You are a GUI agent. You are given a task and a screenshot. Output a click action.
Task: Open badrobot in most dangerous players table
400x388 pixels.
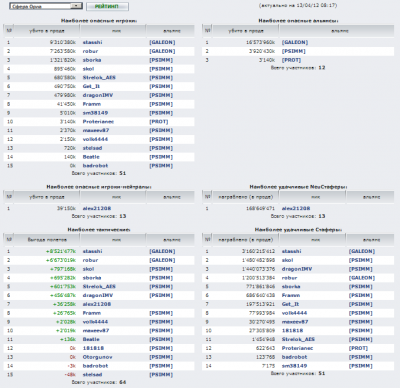pyautogui.click(x=95, y=166)
